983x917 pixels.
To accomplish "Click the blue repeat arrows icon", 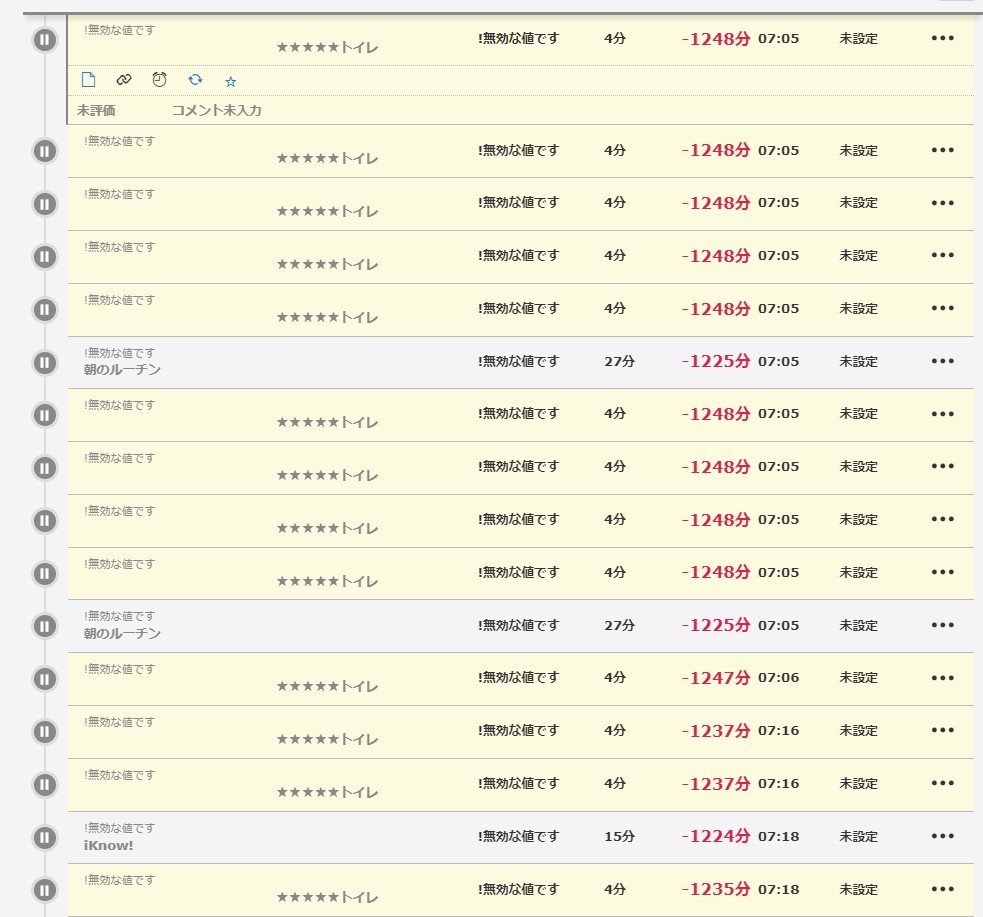I will [195, 80].
